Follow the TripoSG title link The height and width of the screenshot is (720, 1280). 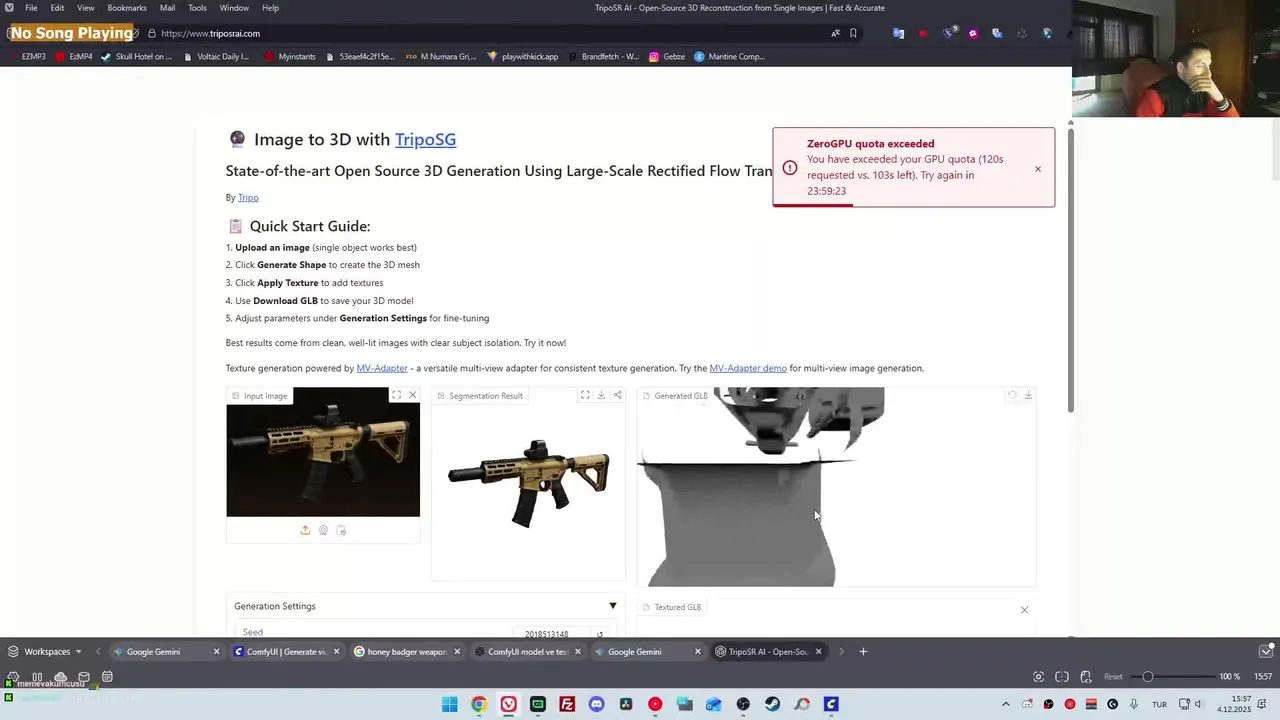(425, 140)
